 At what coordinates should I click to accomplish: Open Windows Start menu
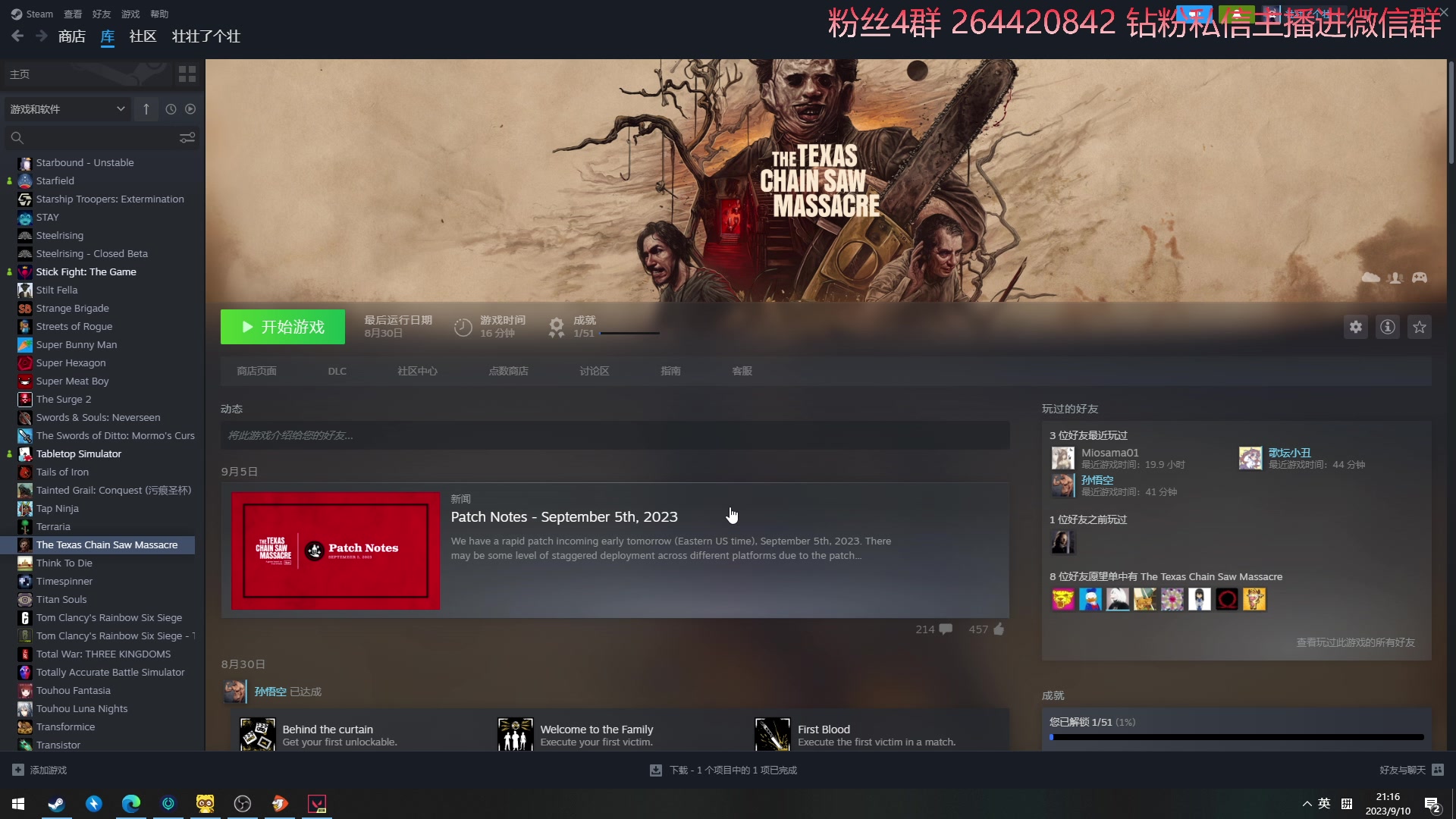pos(18,803)
